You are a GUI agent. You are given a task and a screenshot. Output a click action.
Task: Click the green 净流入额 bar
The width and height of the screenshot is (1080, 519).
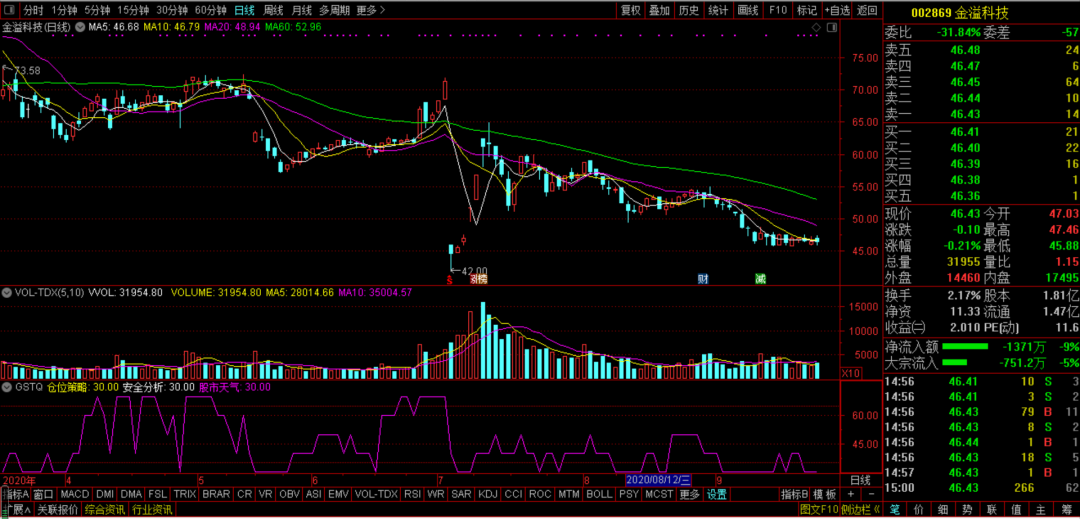tap(970, 347)
